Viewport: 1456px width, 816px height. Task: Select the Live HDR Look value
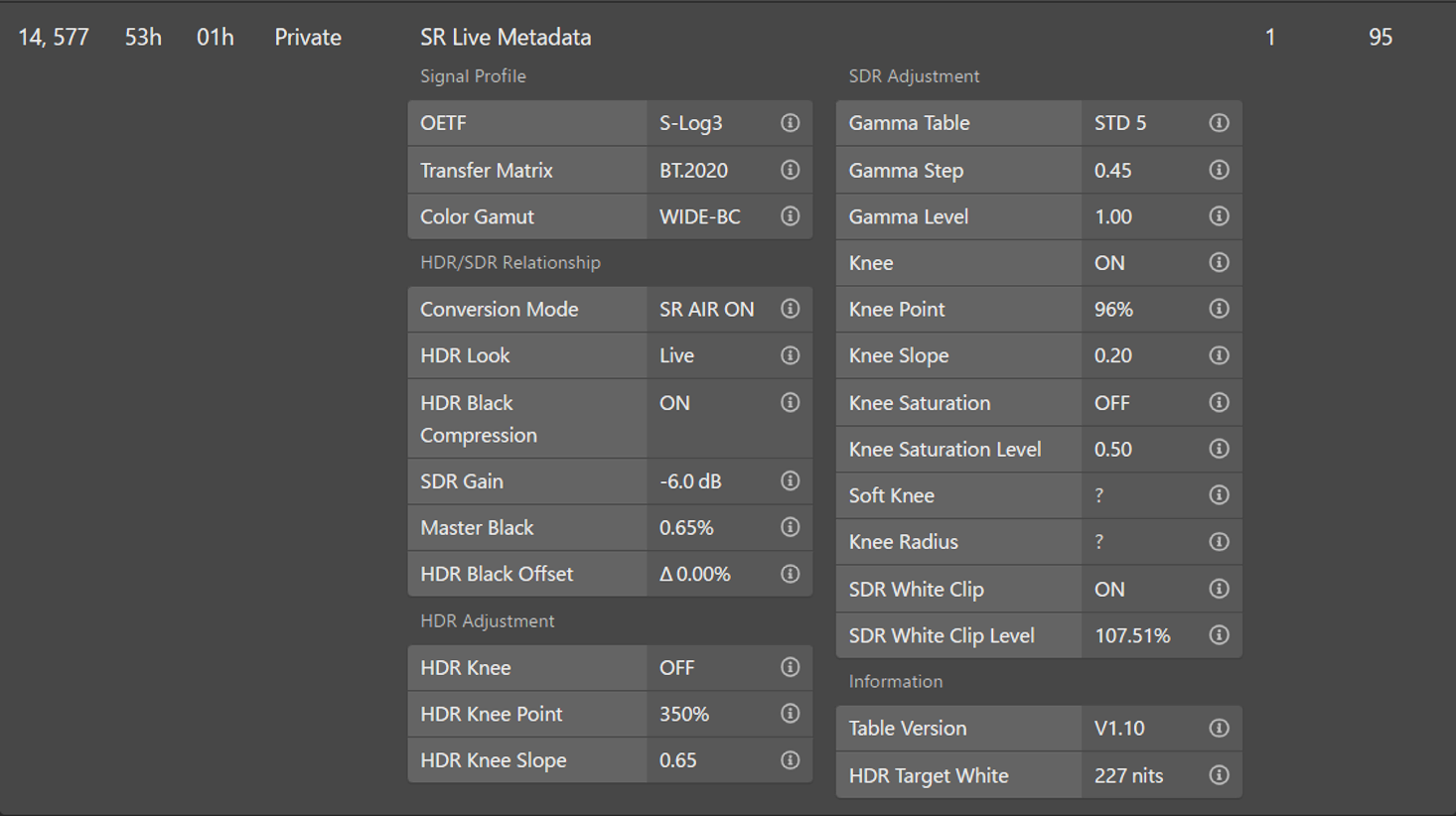tap(676, 355)
